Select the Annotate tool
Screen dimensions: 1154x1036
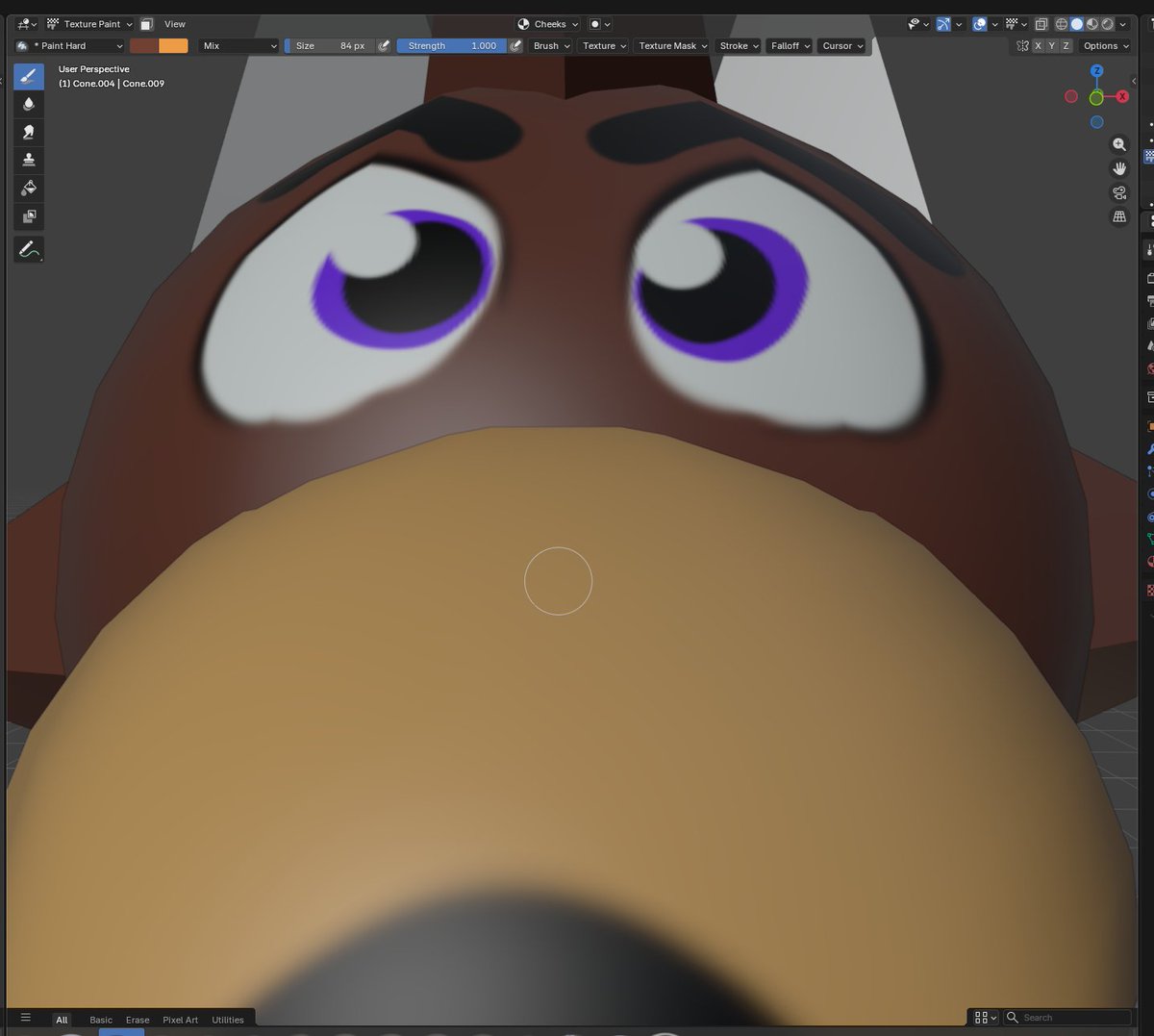pos(29,250)
